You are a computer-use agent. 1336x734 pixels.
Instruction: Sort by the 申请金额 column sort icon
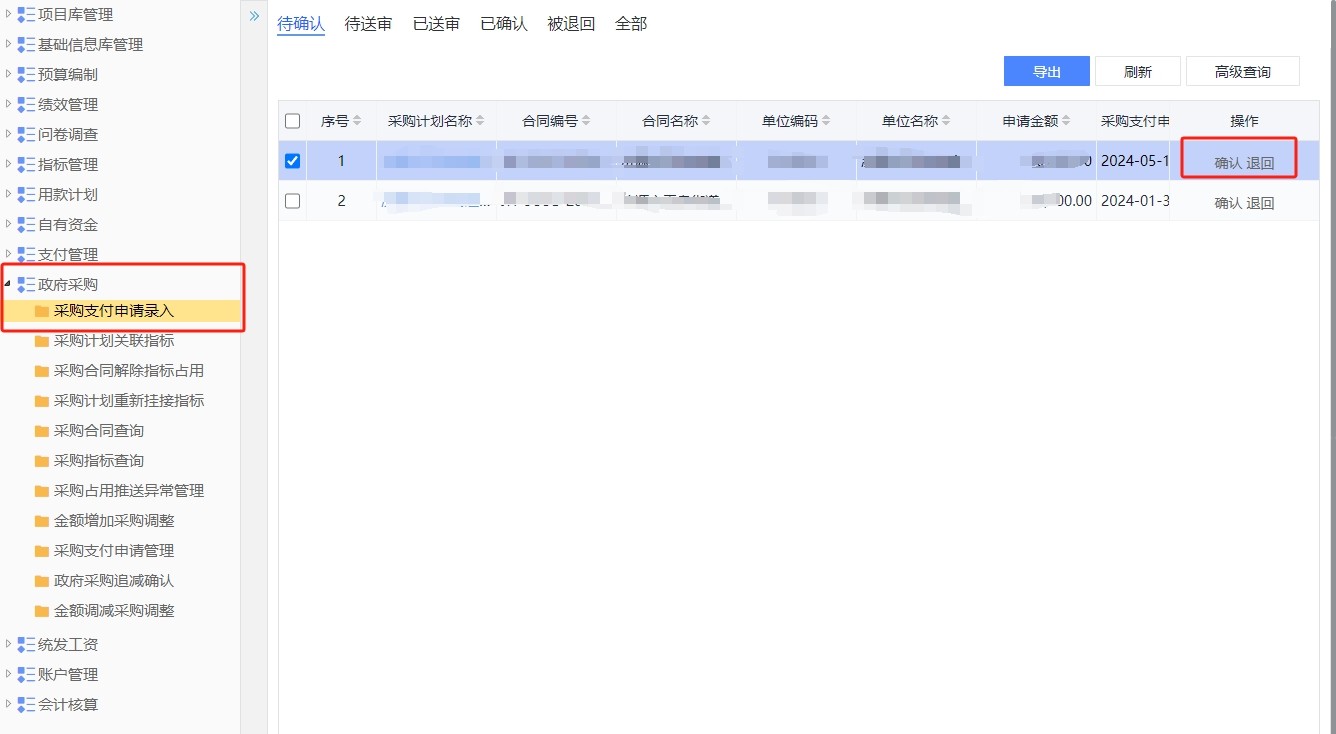[x=1066, y=121]
